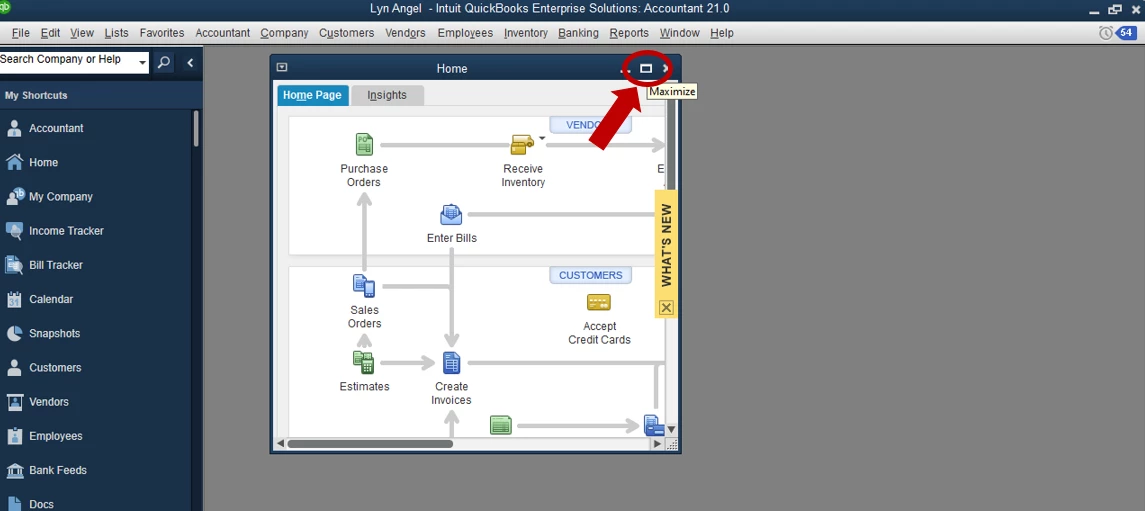Collapse the left shortcuts sidebar
The height and width of the screenshot is (511, 1145).
click(x=190, y=63)
